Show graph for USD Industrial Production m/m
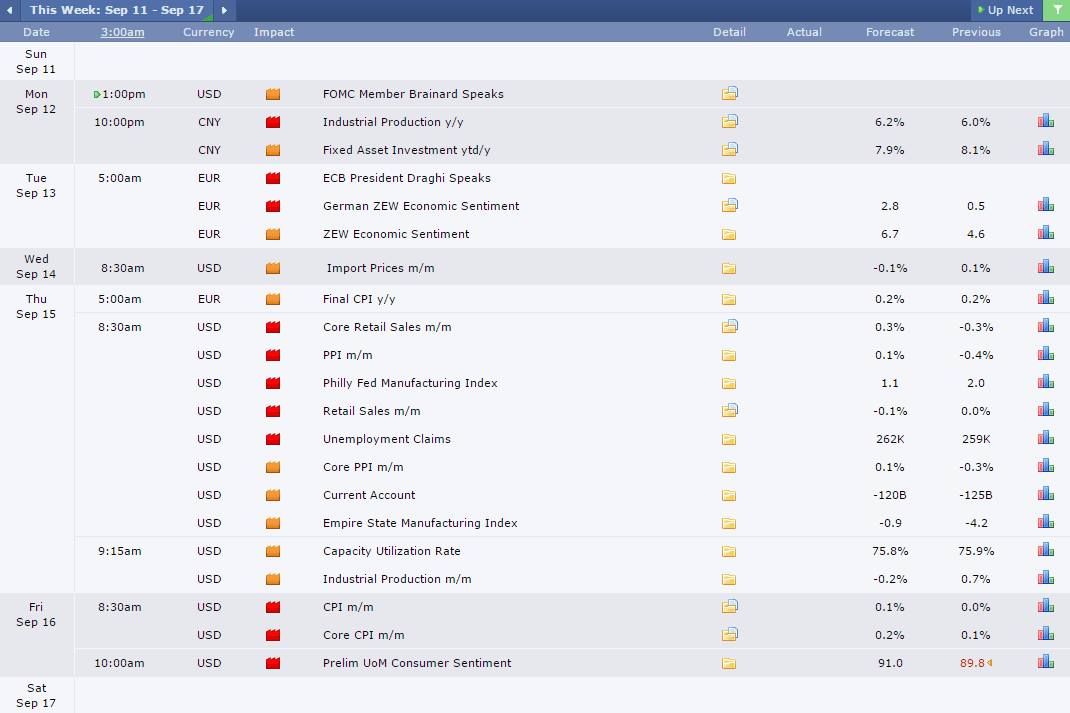Screen dimensions: 1070x713 coord(1045,577)
